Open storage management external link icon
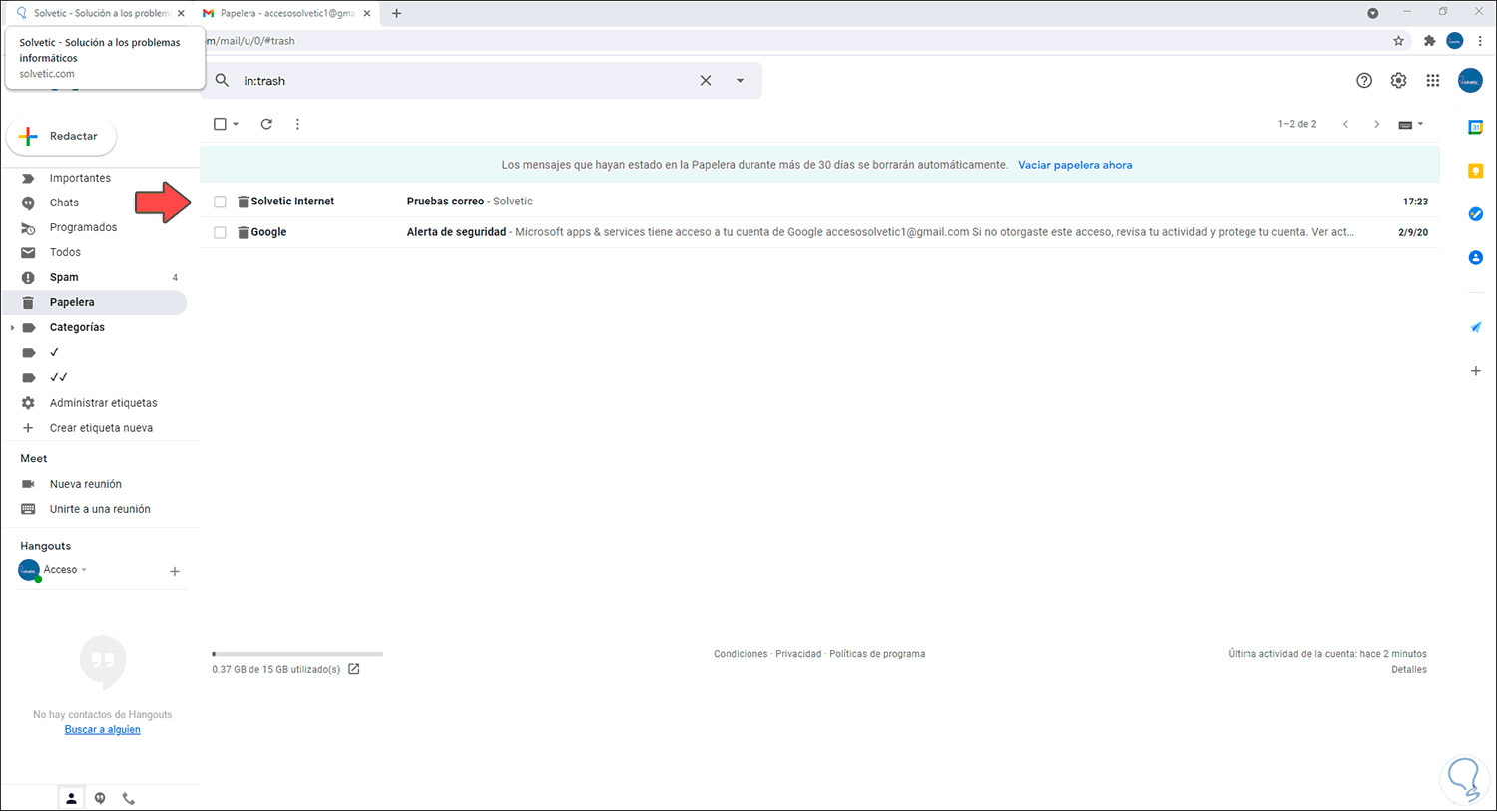Screen dimensions: 1497x812 pos(353,669)
